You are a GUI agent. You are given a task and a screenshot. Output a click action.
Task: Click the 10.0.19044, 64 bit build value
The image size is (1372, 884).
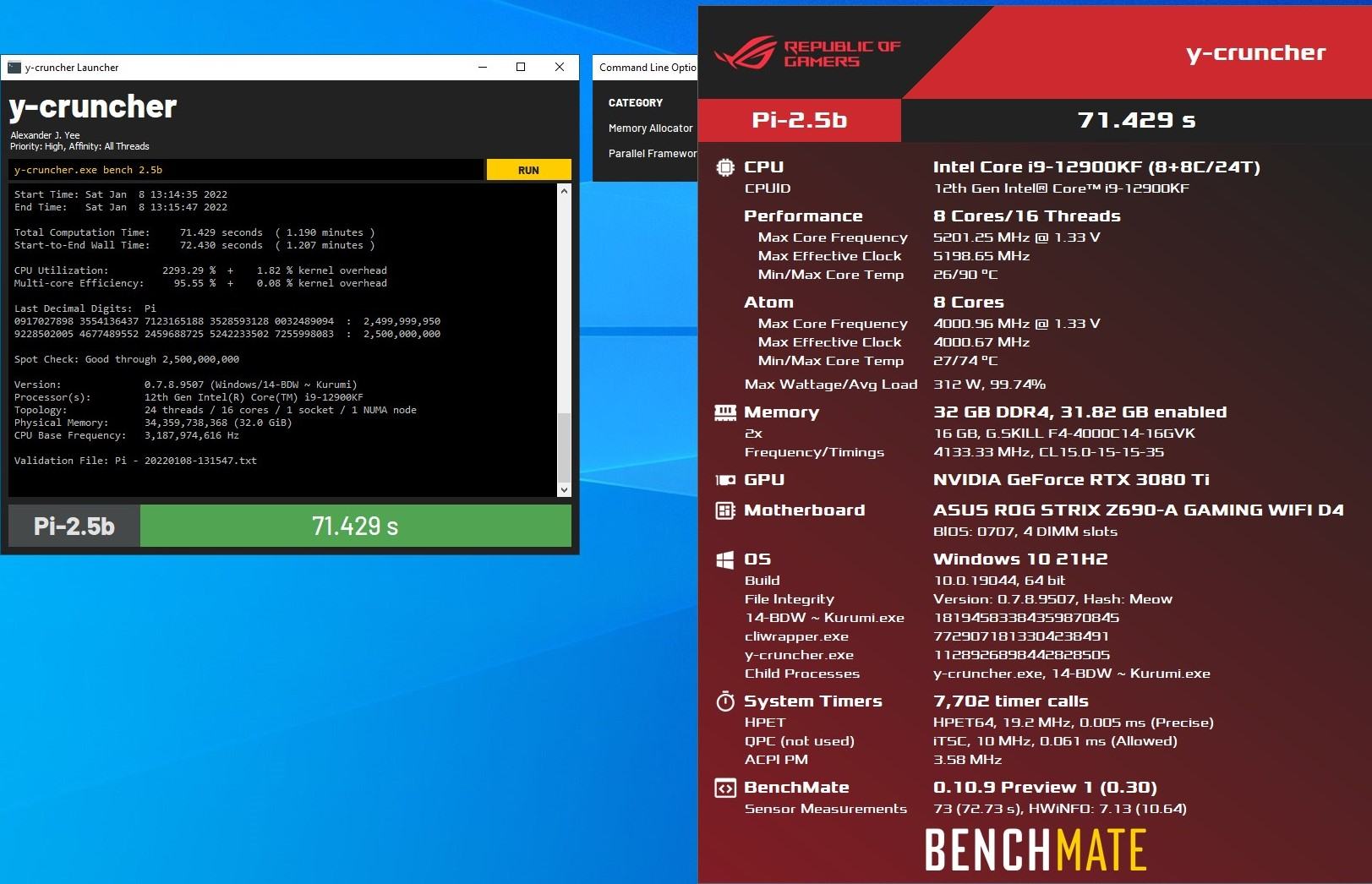click(x=999, y=581)
